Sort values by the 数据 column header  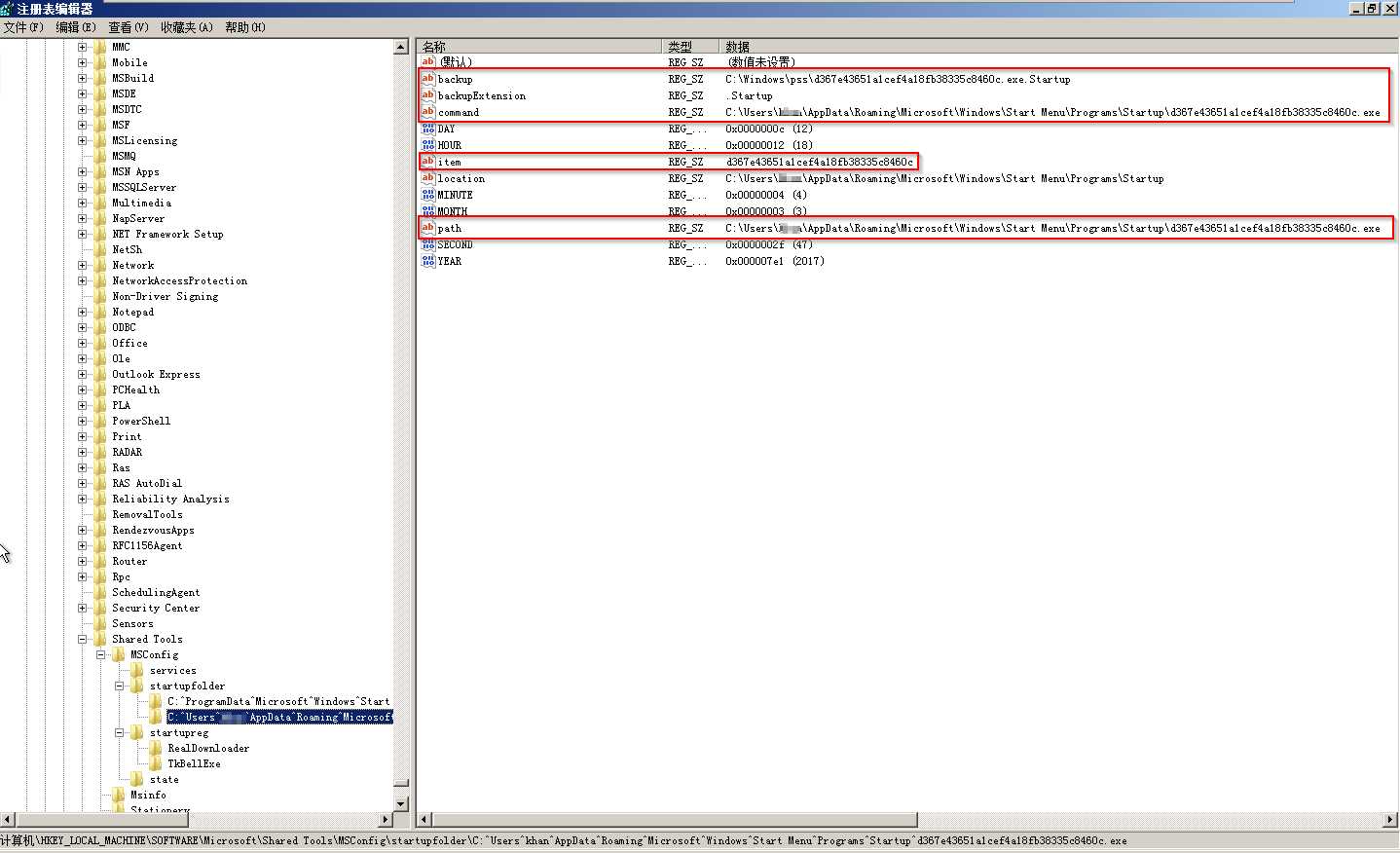tap(1058, 47)
